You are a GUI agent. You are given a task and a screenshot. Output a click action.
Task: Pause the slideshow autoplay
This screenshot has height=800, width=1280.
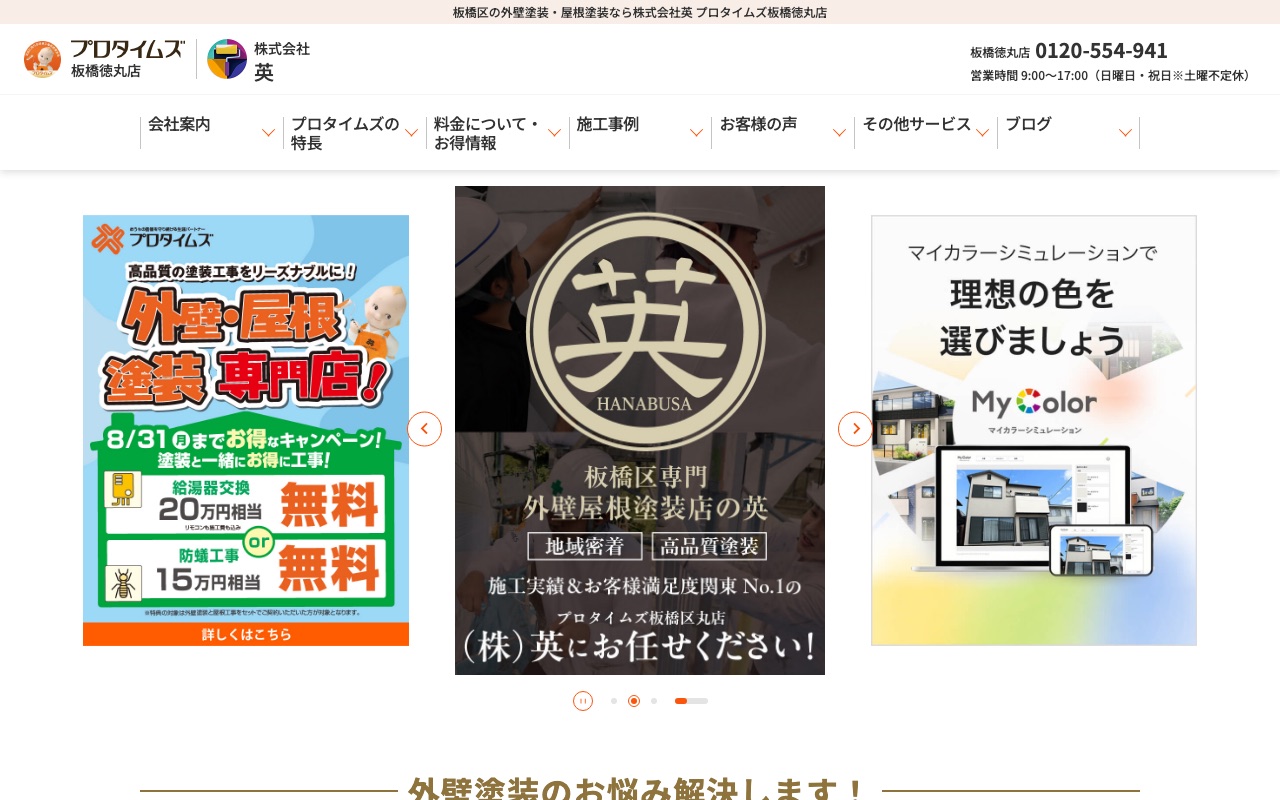pos(583,701)
